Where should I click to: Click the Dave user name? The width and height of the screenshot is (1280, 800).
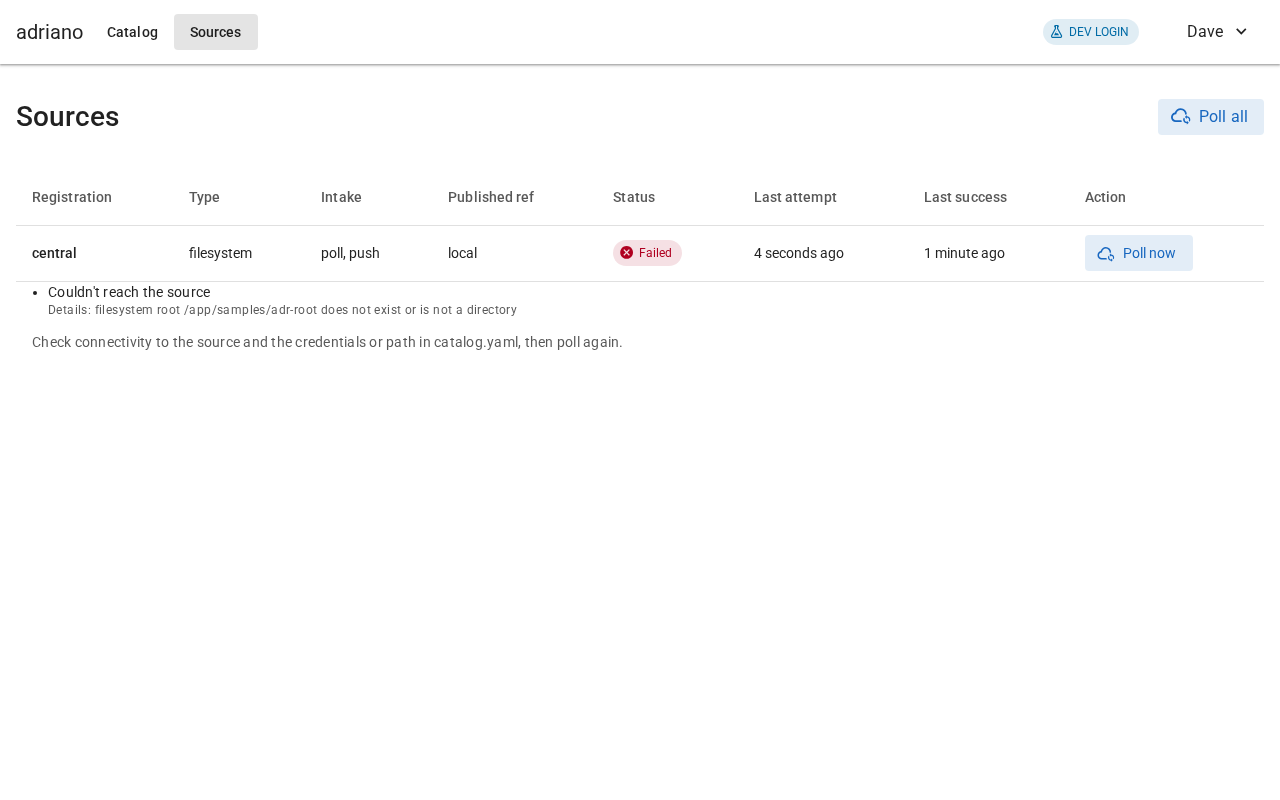[1205, 32]
